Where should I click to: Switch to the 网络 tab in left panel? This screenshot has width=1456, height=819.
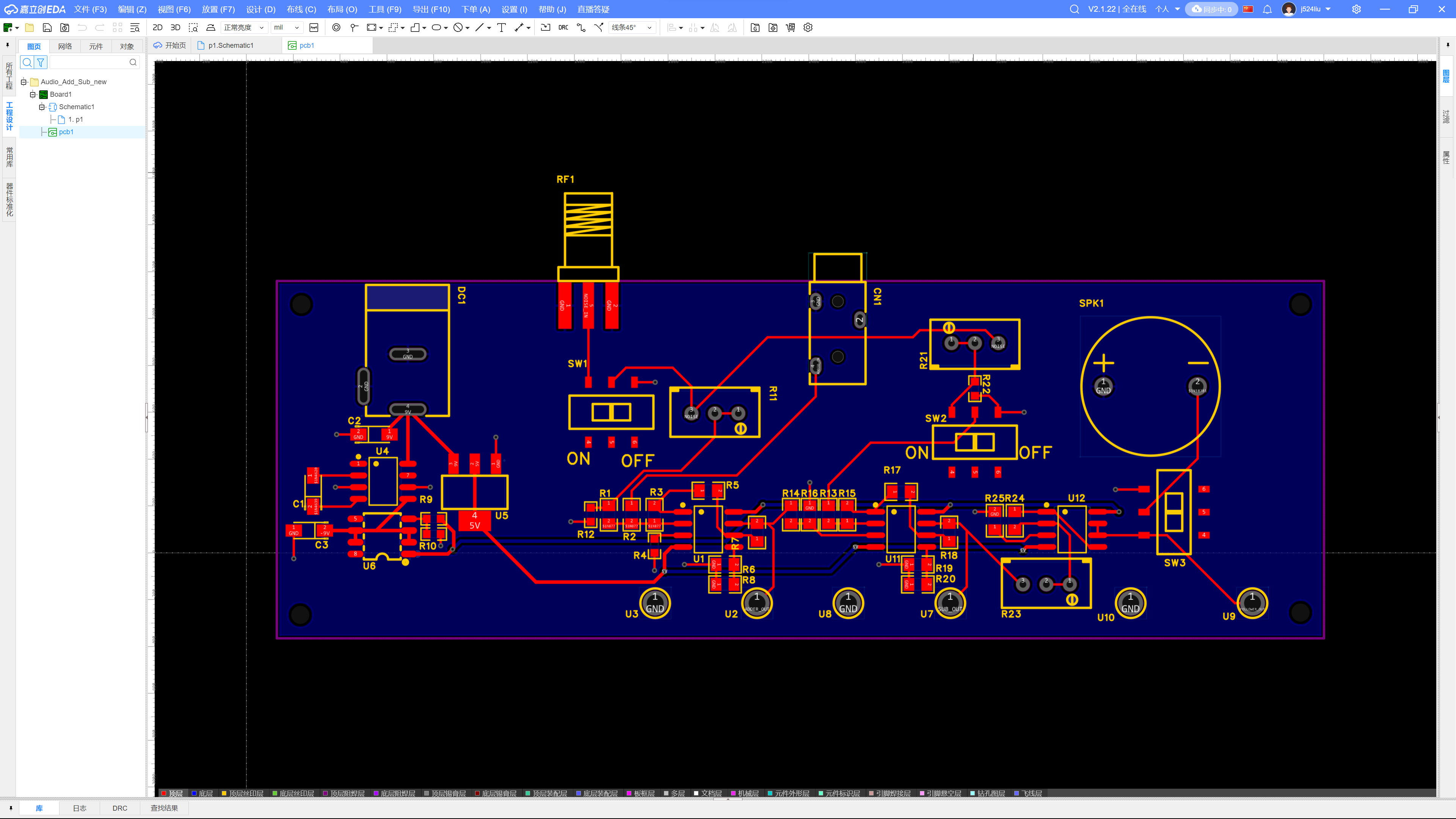point(65,46)
